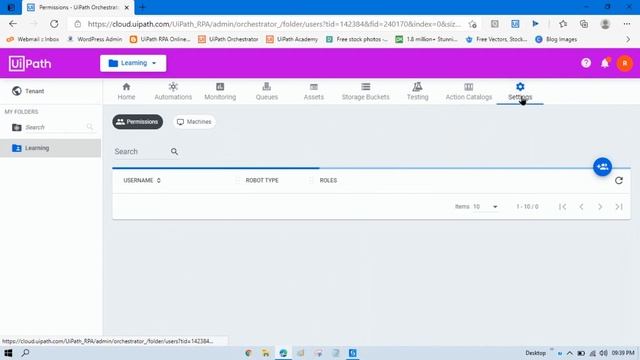Viewport: 640px width, 360px height.
Task: Click the Permissions pill button
Action: click(138, 122)
